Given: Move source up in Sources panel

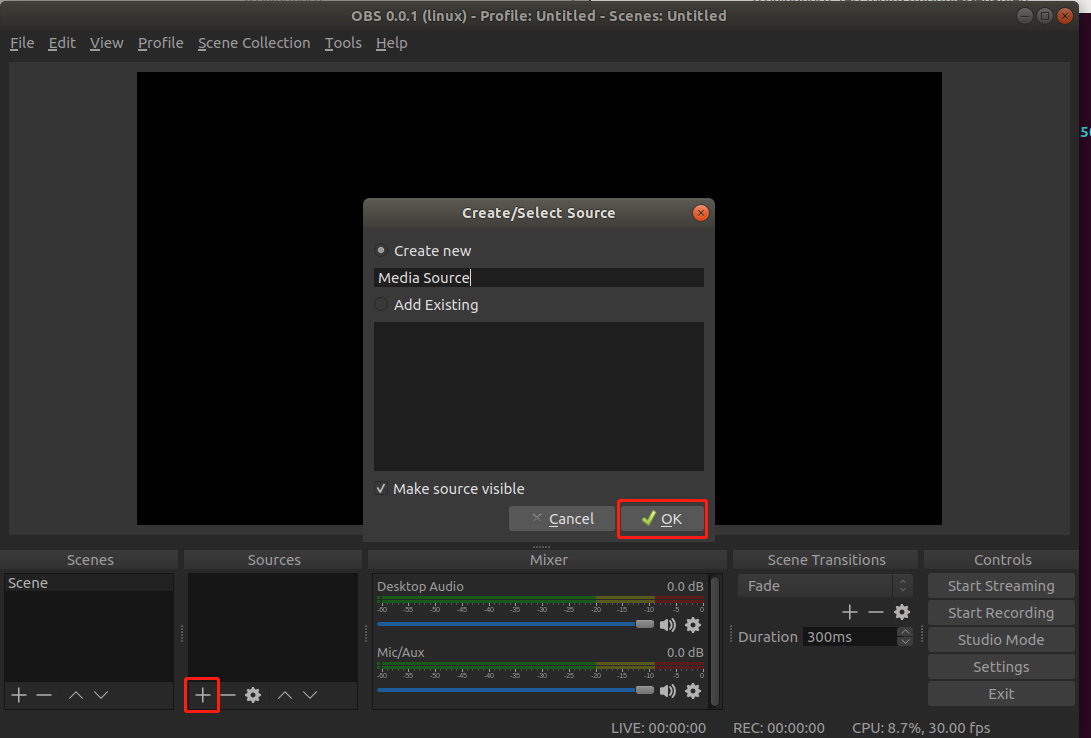Looking at the screenshot, I should point(285,695).
